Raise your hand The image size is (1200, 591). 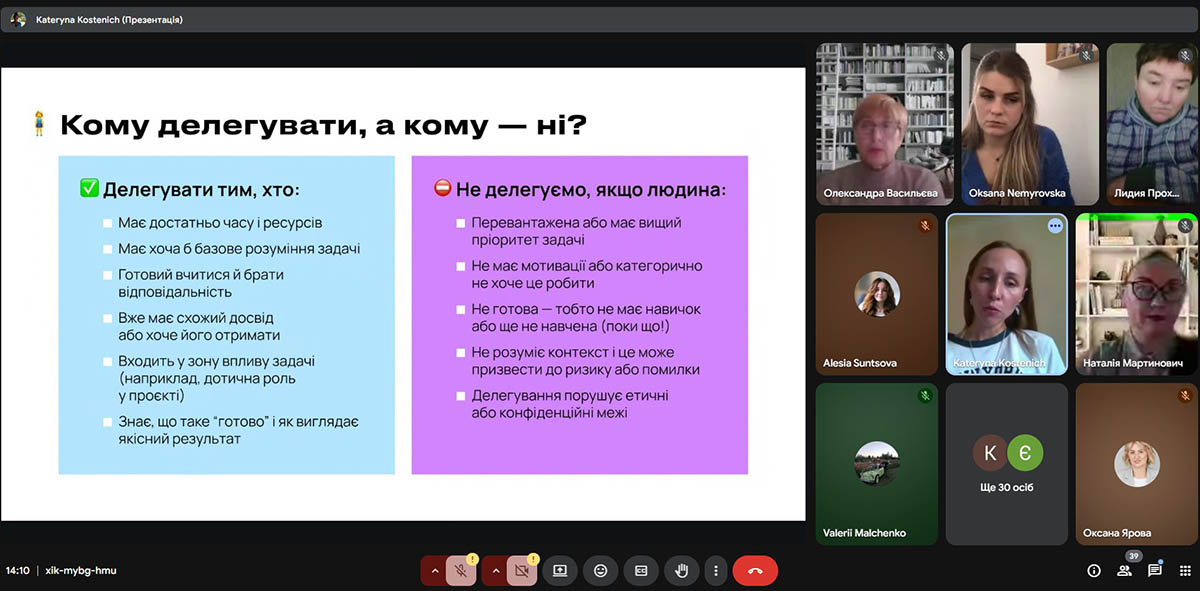coord(682,570)
